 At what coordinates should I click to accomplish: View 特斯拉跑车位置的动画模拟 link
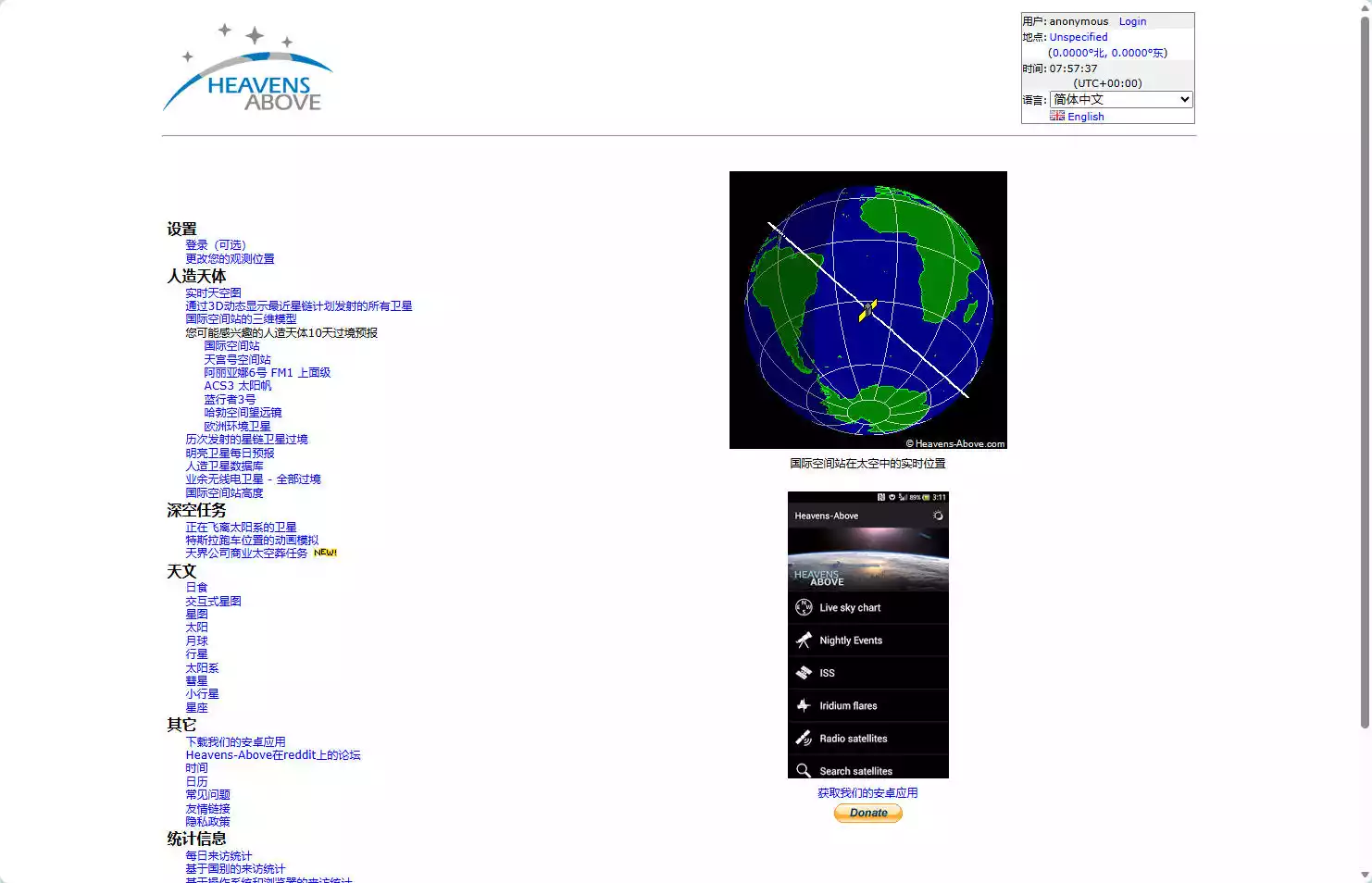(x=252, y=541)
